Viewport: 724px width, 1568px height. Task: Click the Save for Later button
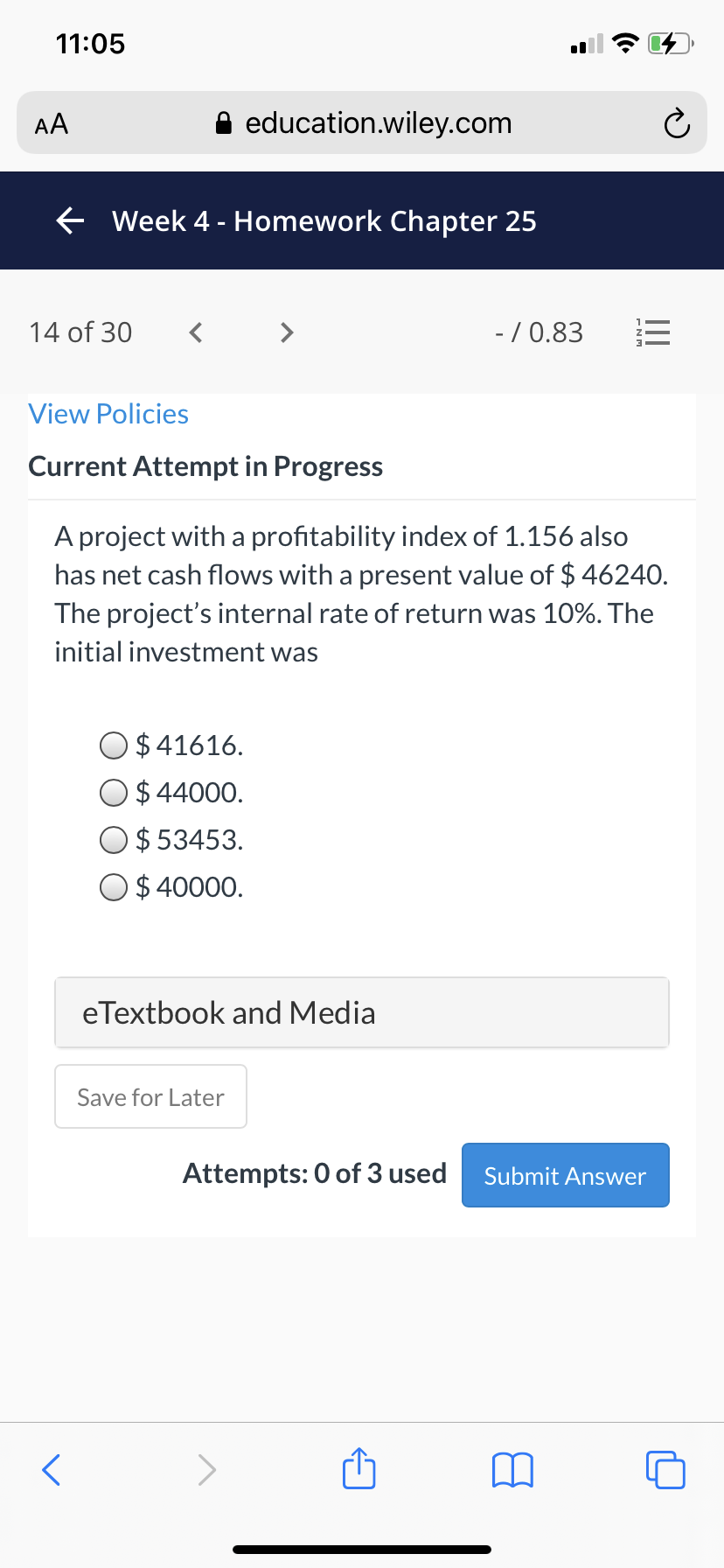coord(150,1096)
